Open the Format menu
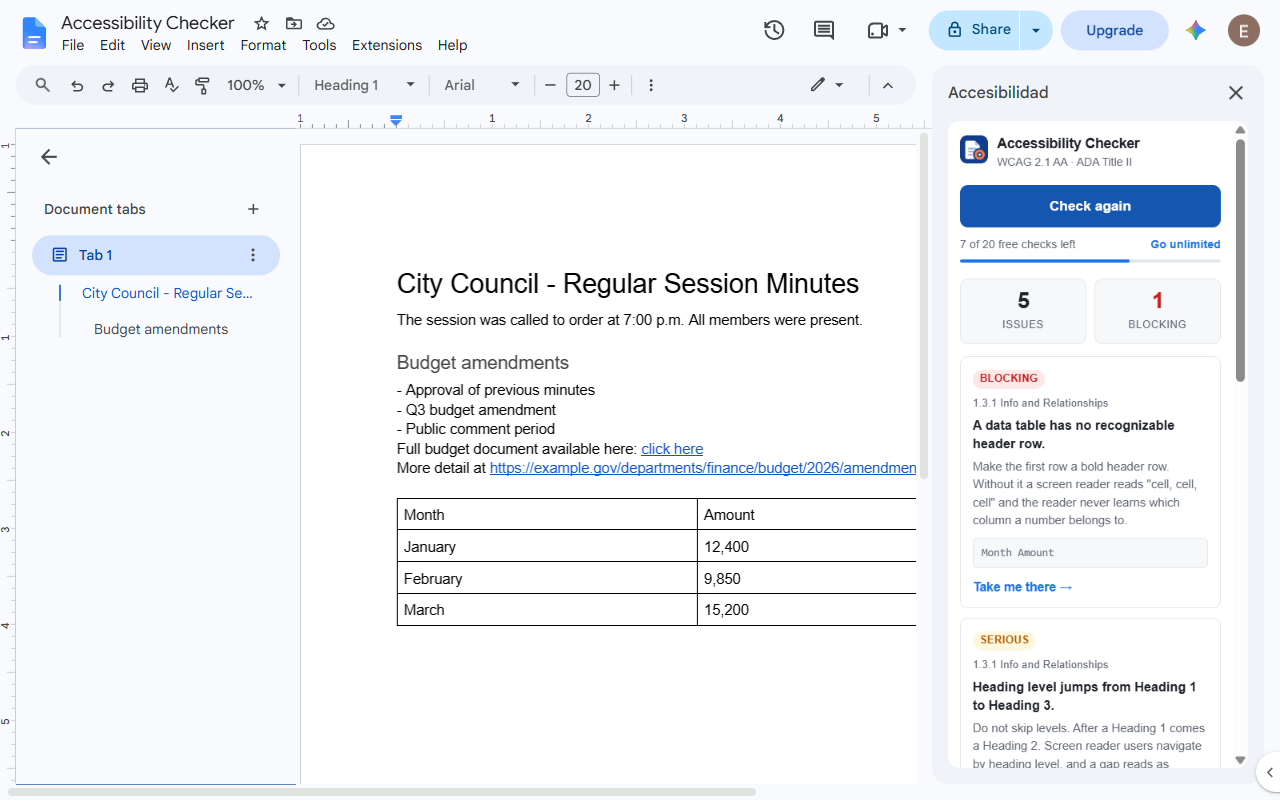The height and width of the screenshot is (800, 1280). tap(263, 45)
